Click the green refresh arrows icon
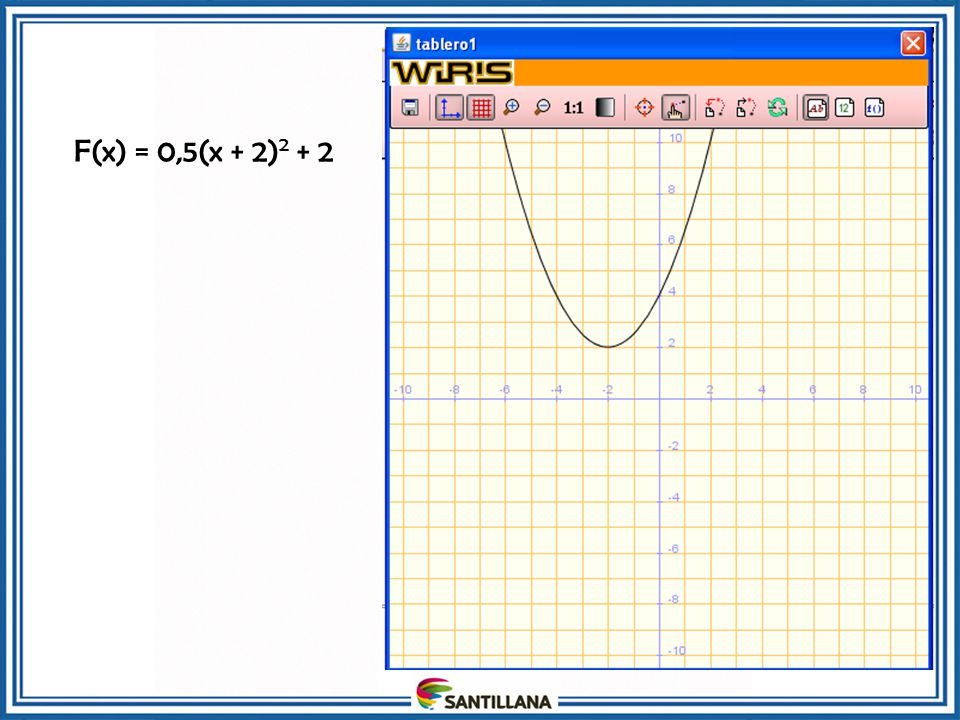Viewport: 960px width, 720px height. pyautogui.click(x=778, y=108)
